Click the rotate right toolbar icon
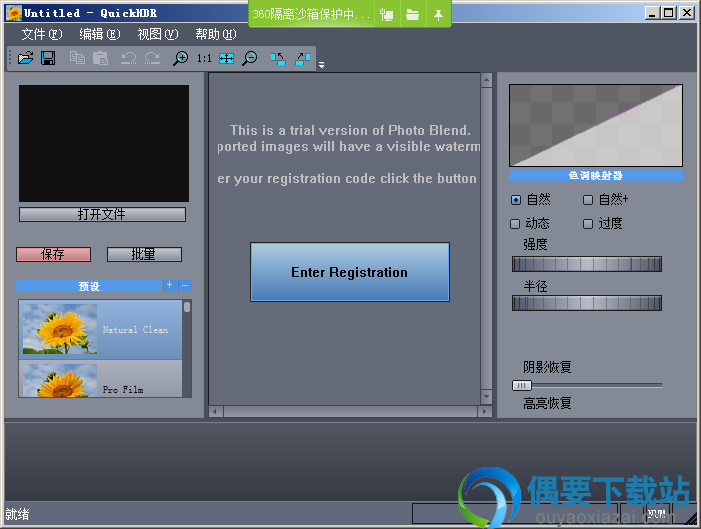The image size is (701, 529). (x=303, y=58)
